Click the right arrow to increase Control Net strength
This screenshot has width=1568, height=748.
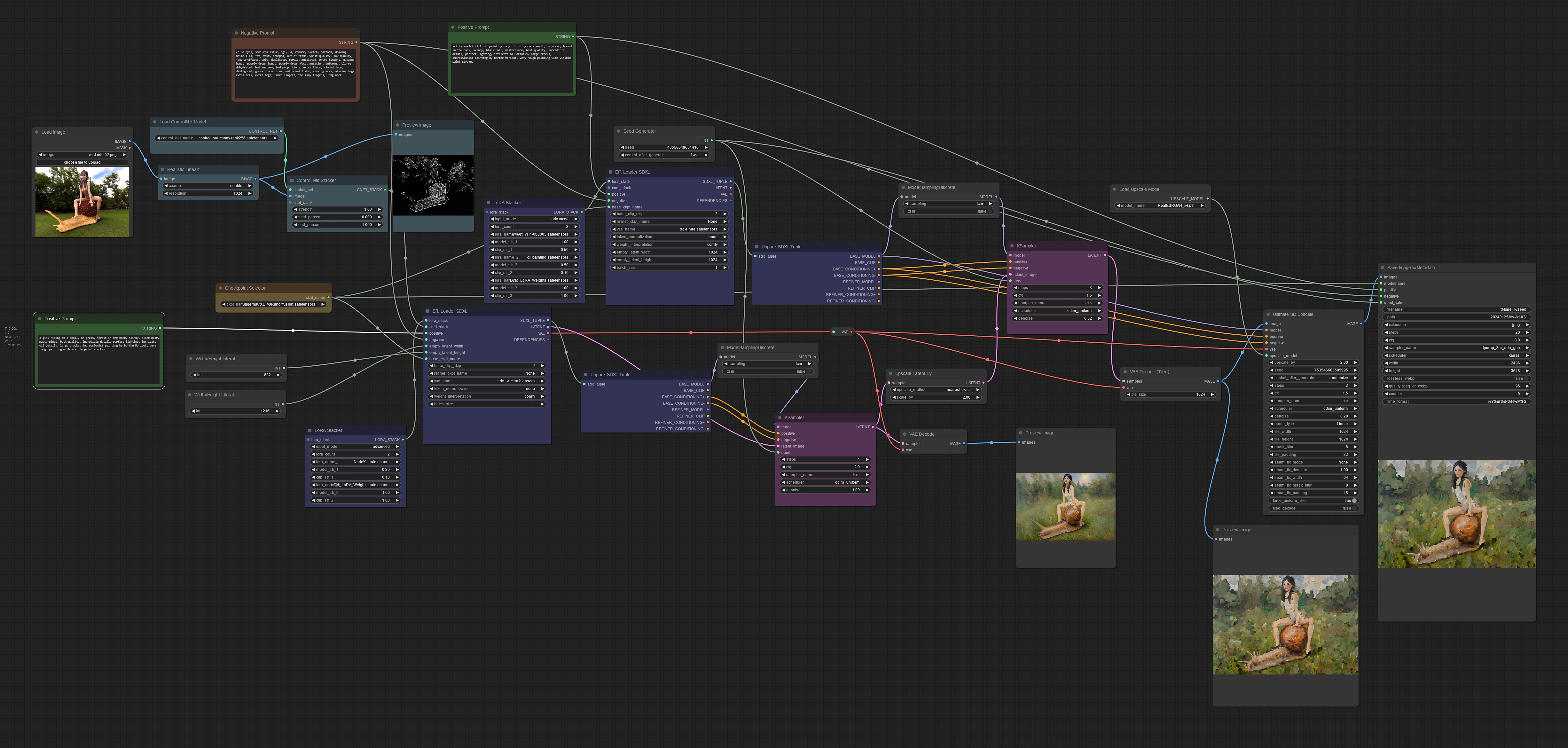379,209
